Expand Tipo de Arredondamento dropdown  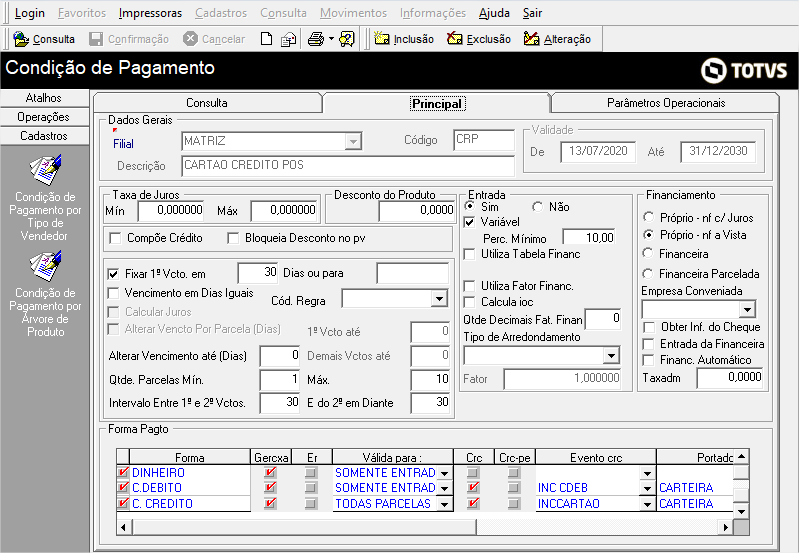[x=611, y=355]
